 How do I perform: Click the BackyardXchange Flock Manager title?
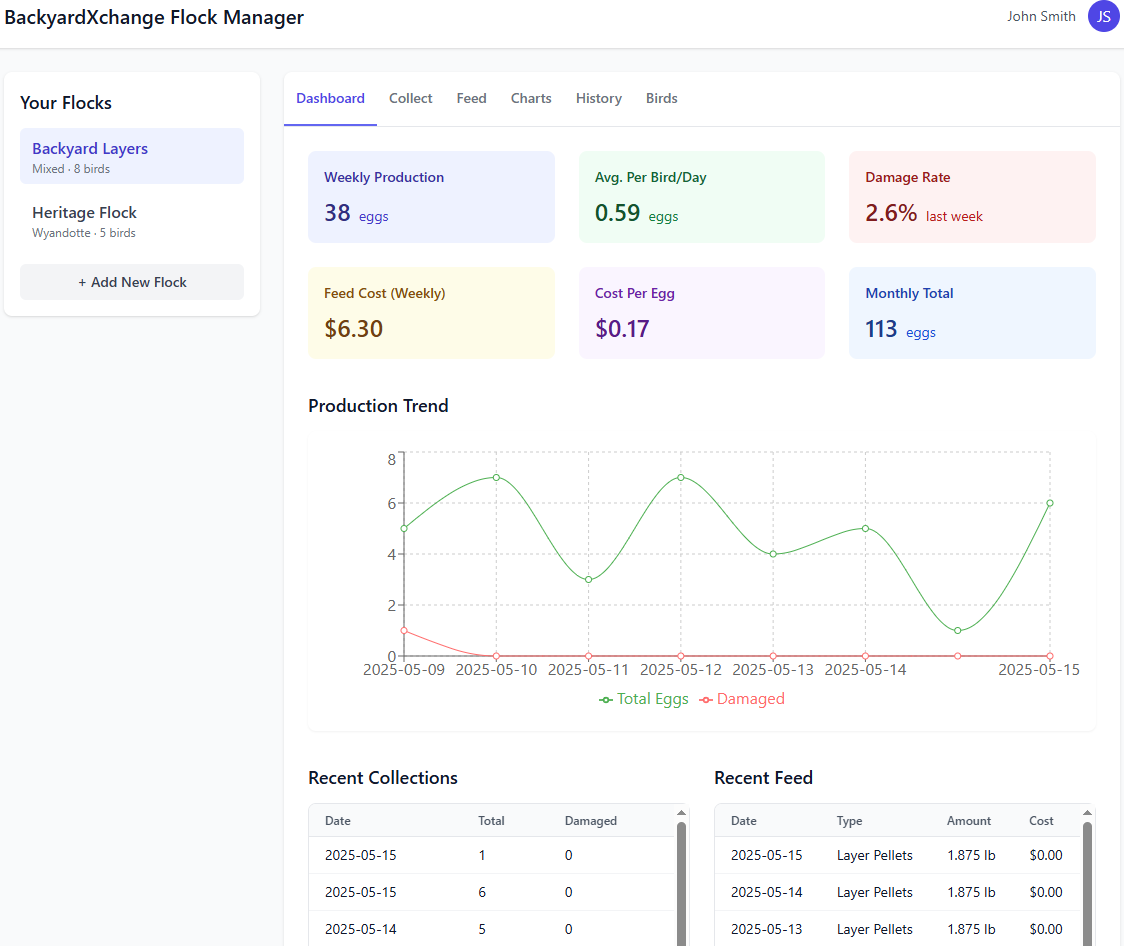coord(154,17)
